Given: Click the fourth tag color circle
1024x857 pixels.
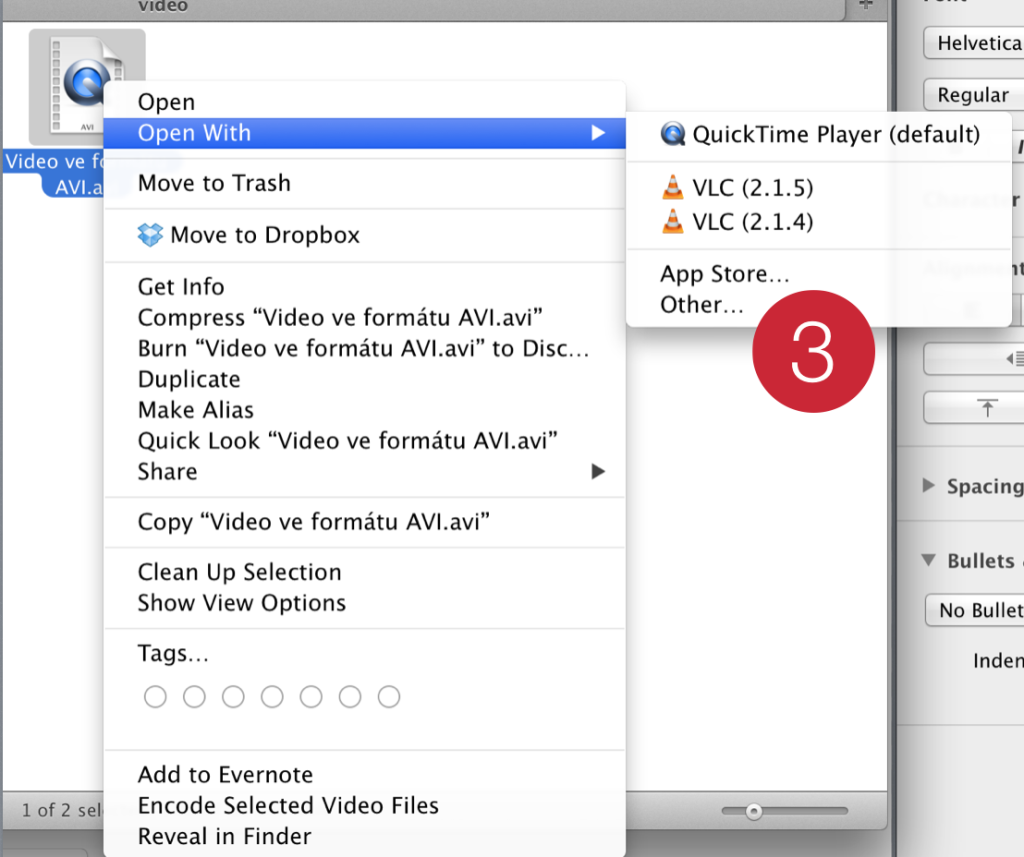Looking at the screenshot, I should pyautogui.click(x=272, y=696).
